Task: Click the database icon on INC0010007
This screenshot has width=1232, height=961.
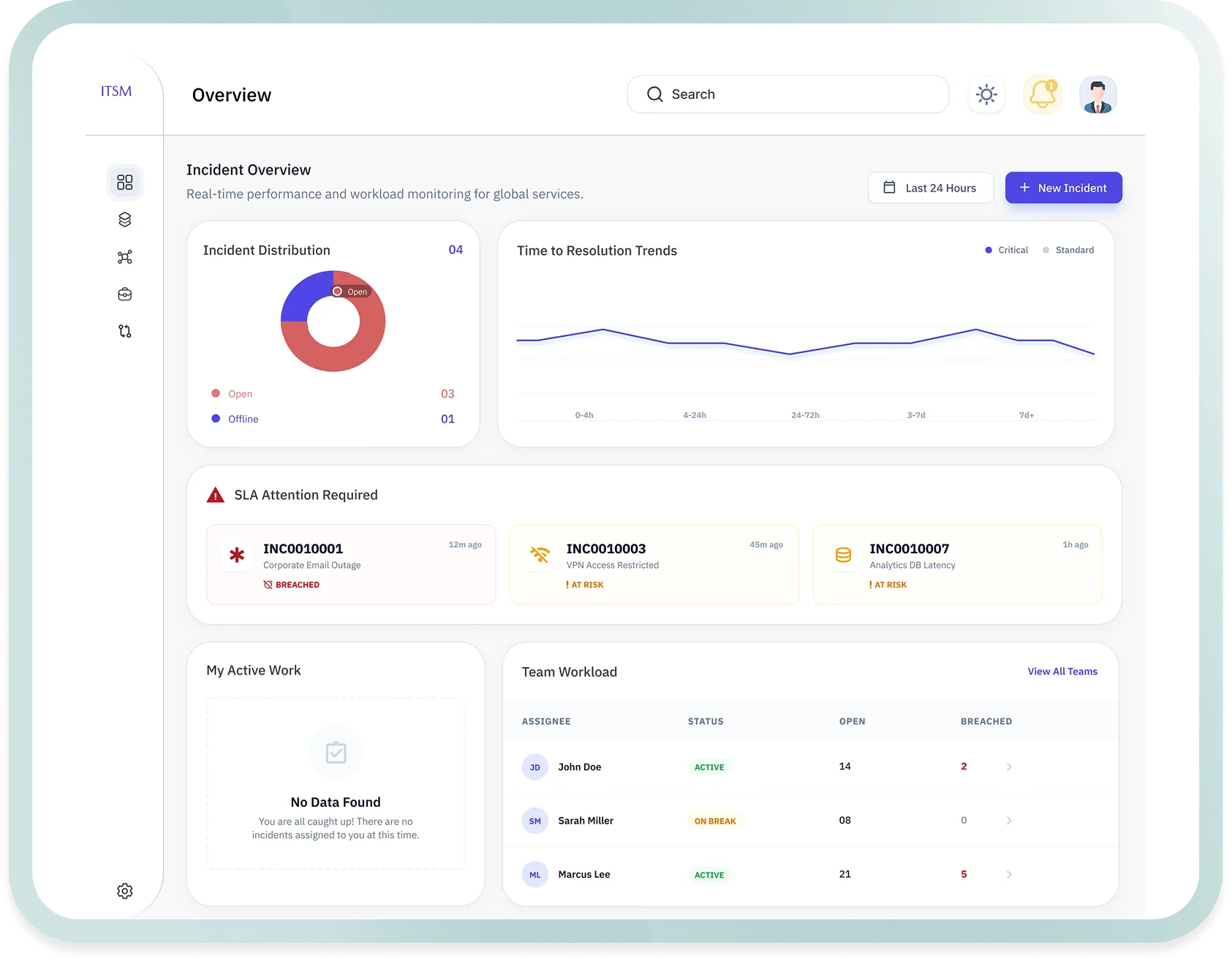Action: [843, 555]
